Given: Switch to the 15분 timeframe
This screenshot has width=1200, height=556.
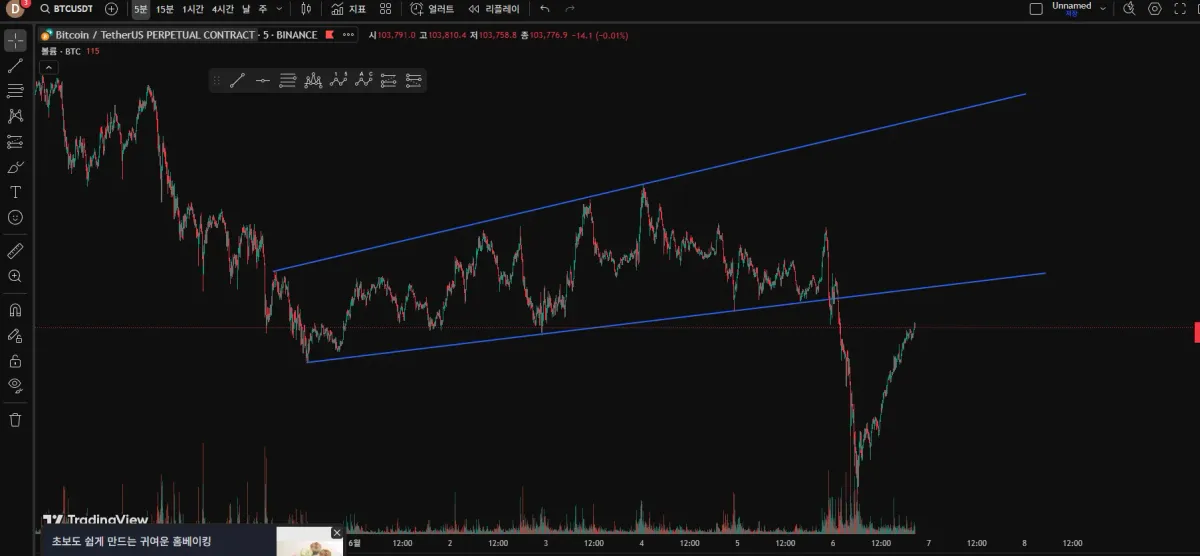Looking at the screenshot, I should pyautogui.click(x=165, y=9).
